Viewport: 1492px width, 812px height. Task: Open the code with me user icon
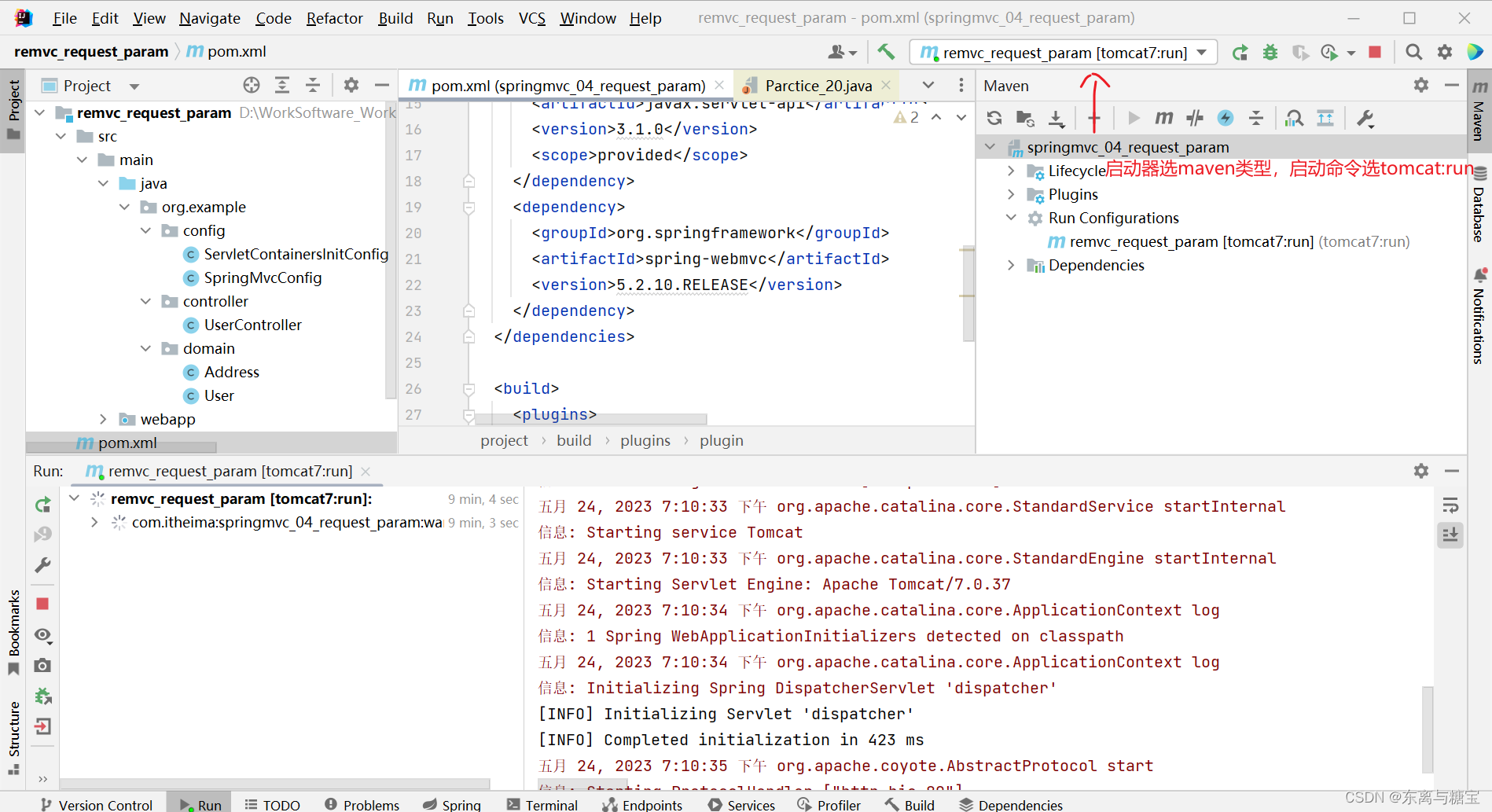(x=842, y=52)
